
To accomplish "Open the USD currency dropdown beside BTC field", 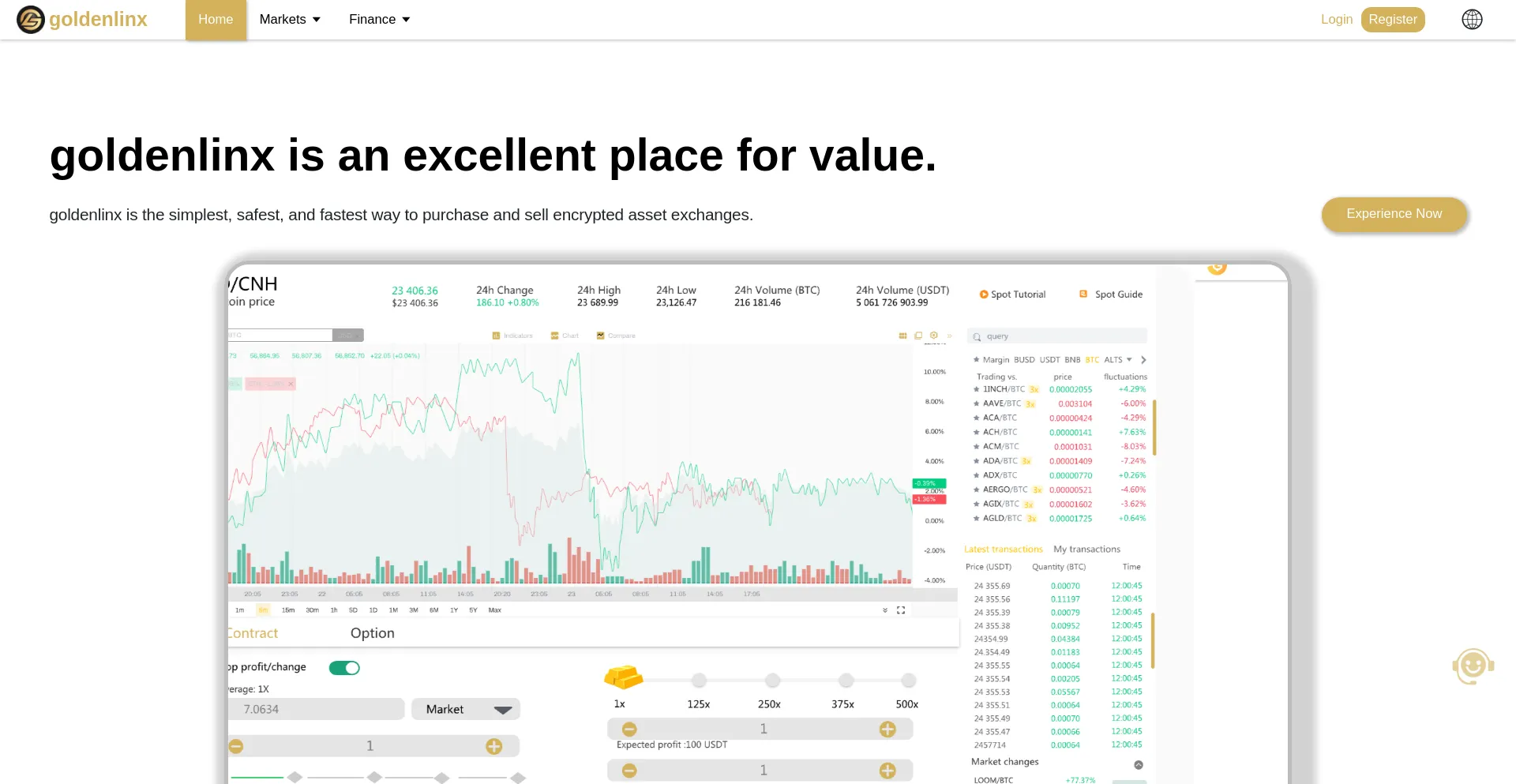I will pos(348,336).
